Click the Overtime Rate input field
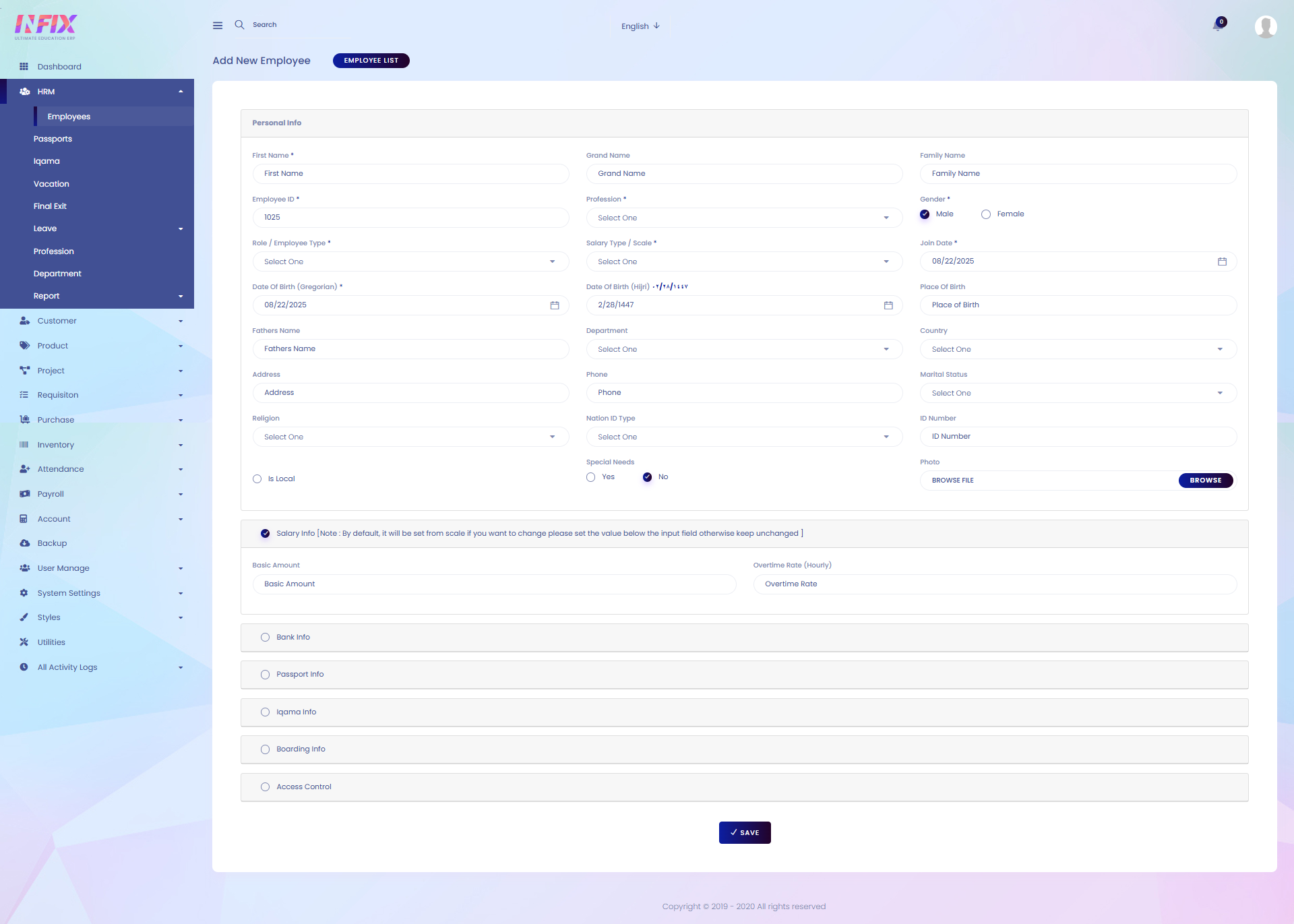 tap(995, 584)
